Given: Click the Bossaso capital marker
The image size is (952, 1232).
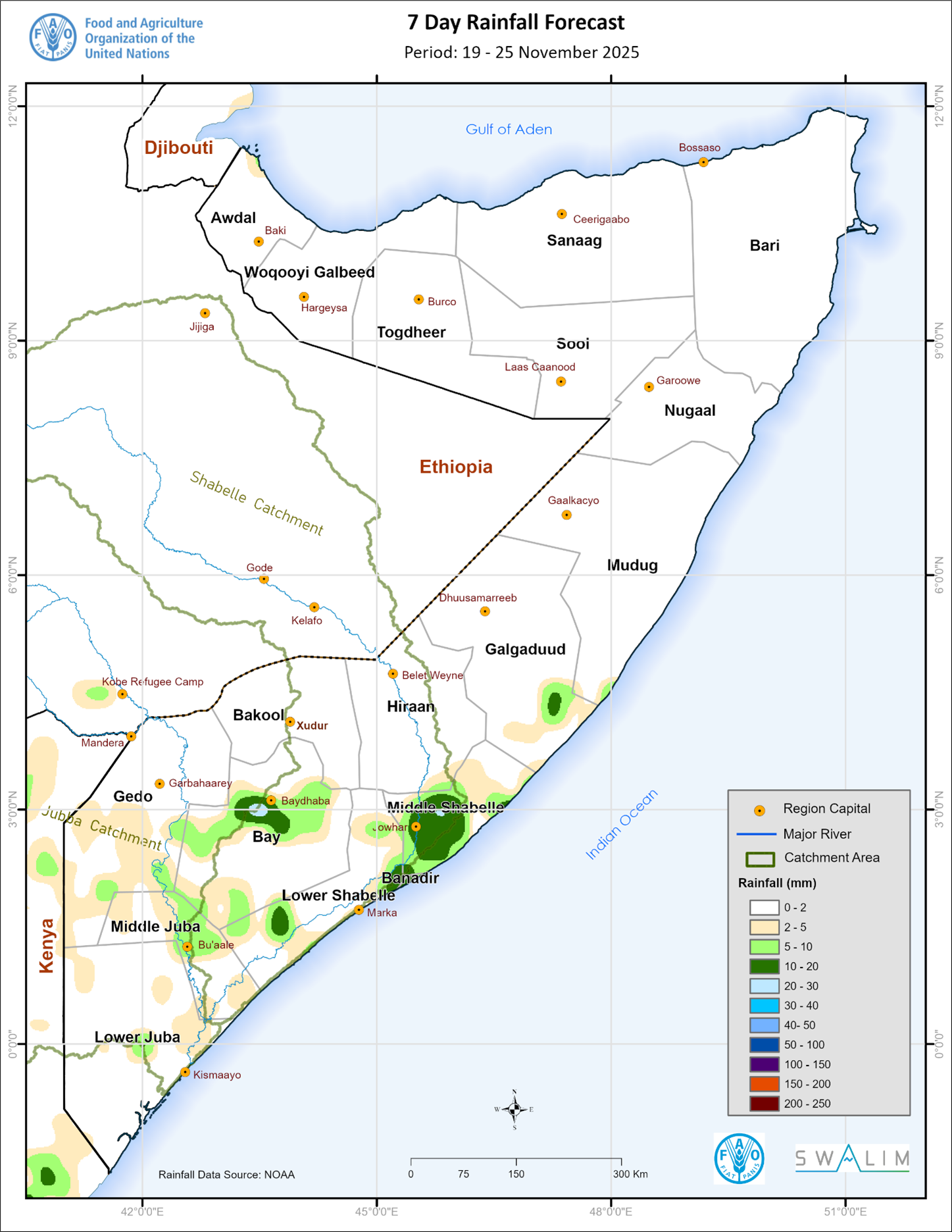Looking at the screenshot, I should pos(703,162).
